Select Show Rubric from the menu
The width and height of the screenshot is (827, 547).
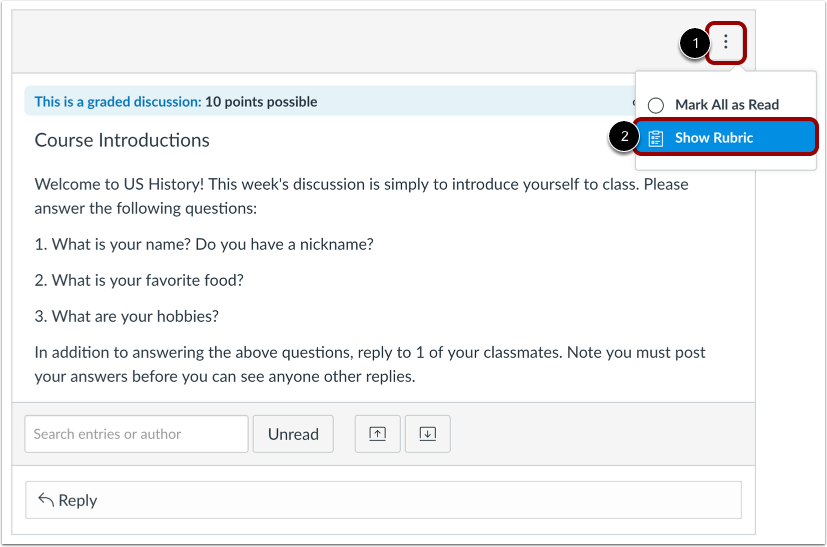[x=726, y=138]
